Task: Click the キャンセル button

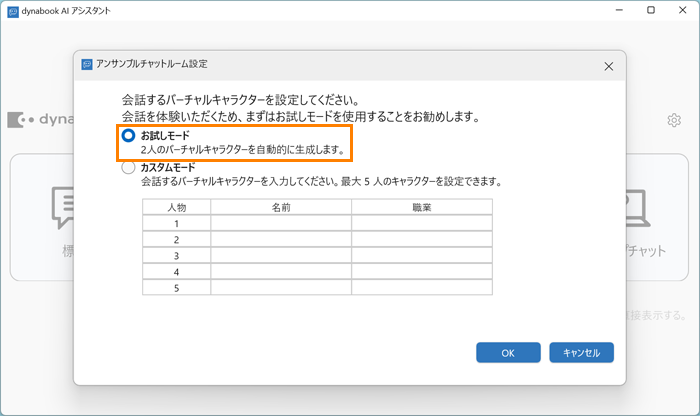Action: (x=581, y=353)
